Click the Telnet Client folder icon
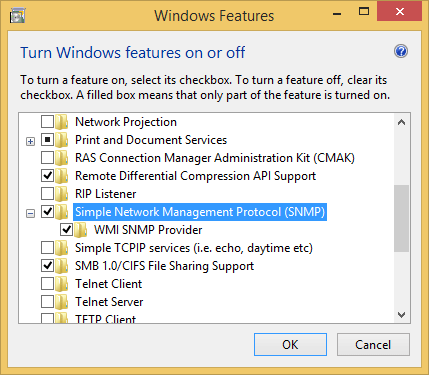 pos(62,284)
